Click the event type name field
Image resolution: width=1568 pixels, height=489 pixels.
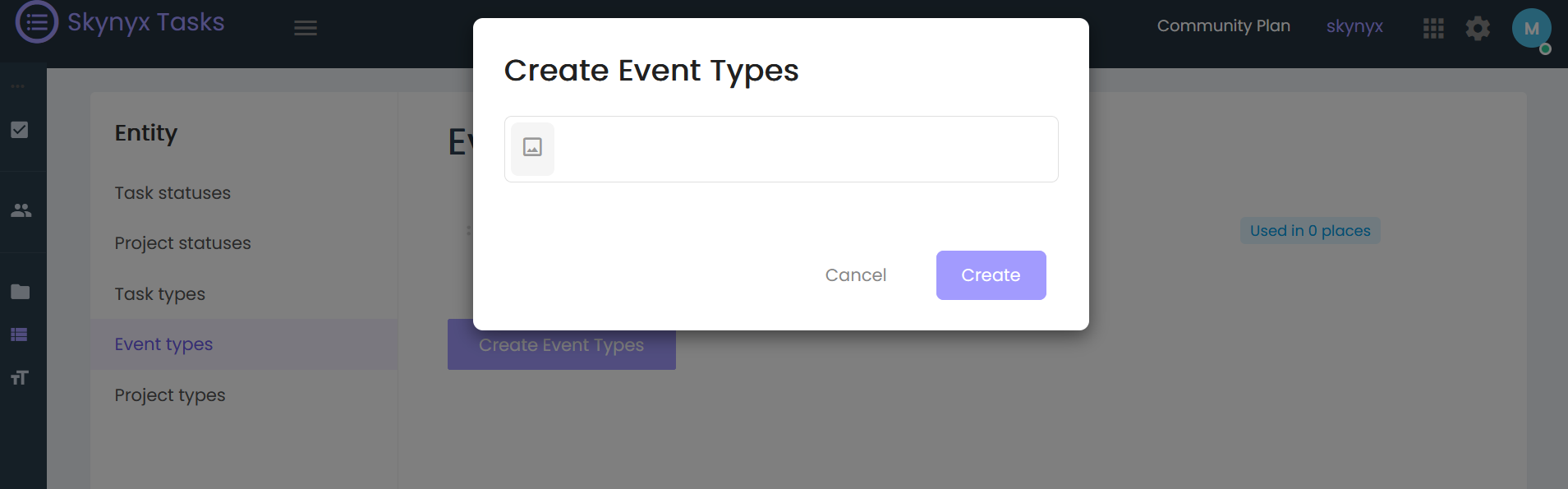tap(805, 149)
